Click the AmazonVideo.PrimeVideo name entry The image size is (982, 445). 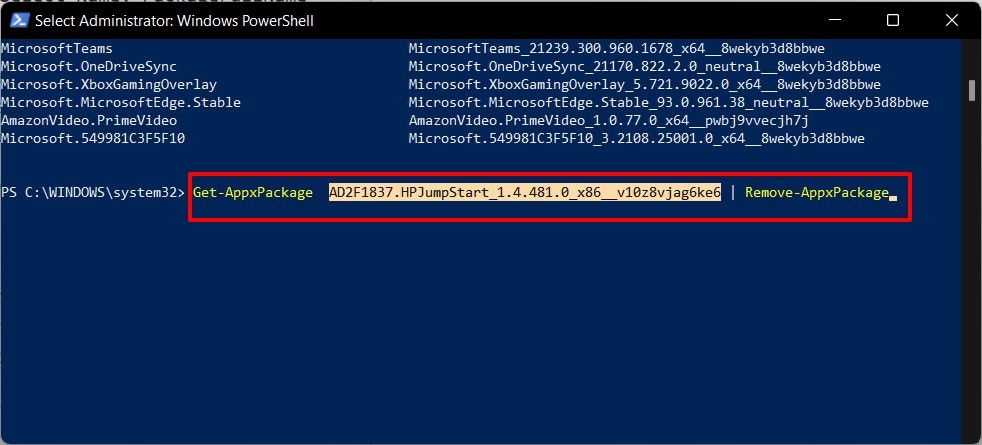(x=89, y=120)
